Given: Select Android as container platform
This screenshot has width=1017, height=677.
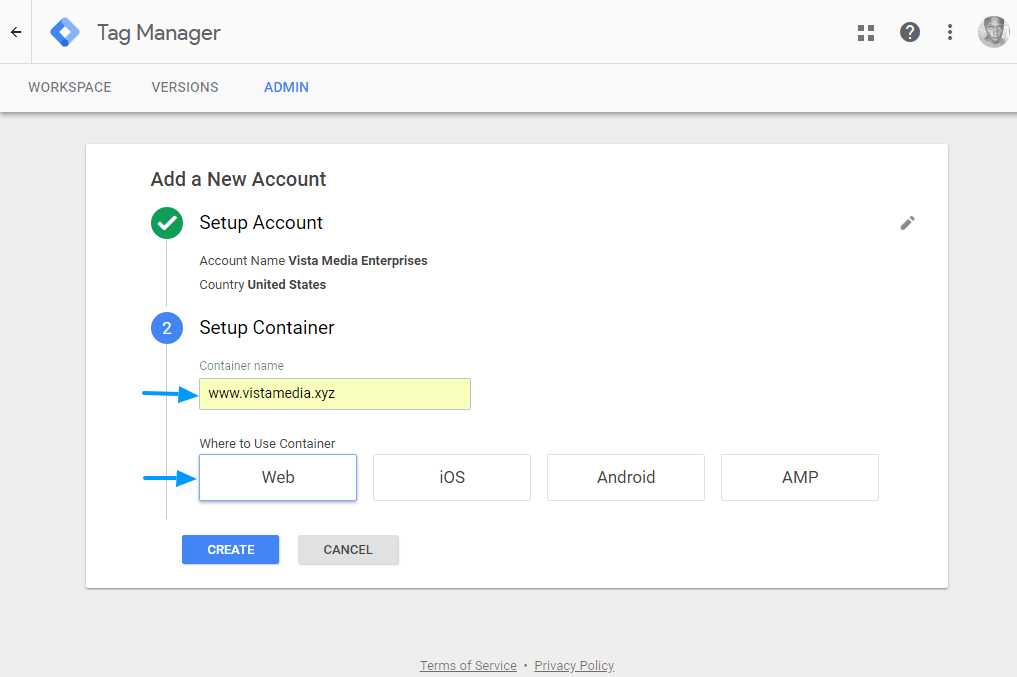Looking at the screenshot, I should tap(626, 477).
